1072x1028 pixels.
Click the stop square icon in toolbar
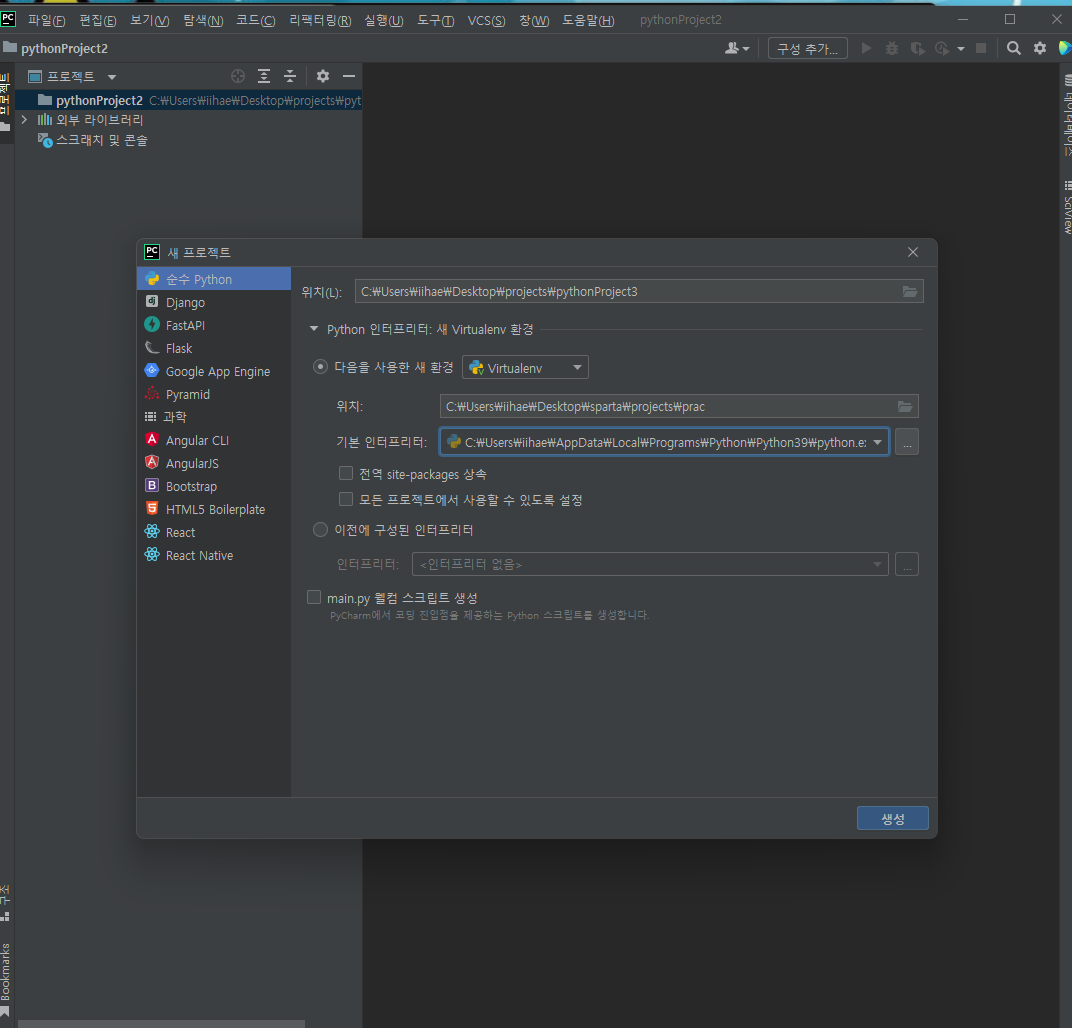981,48
